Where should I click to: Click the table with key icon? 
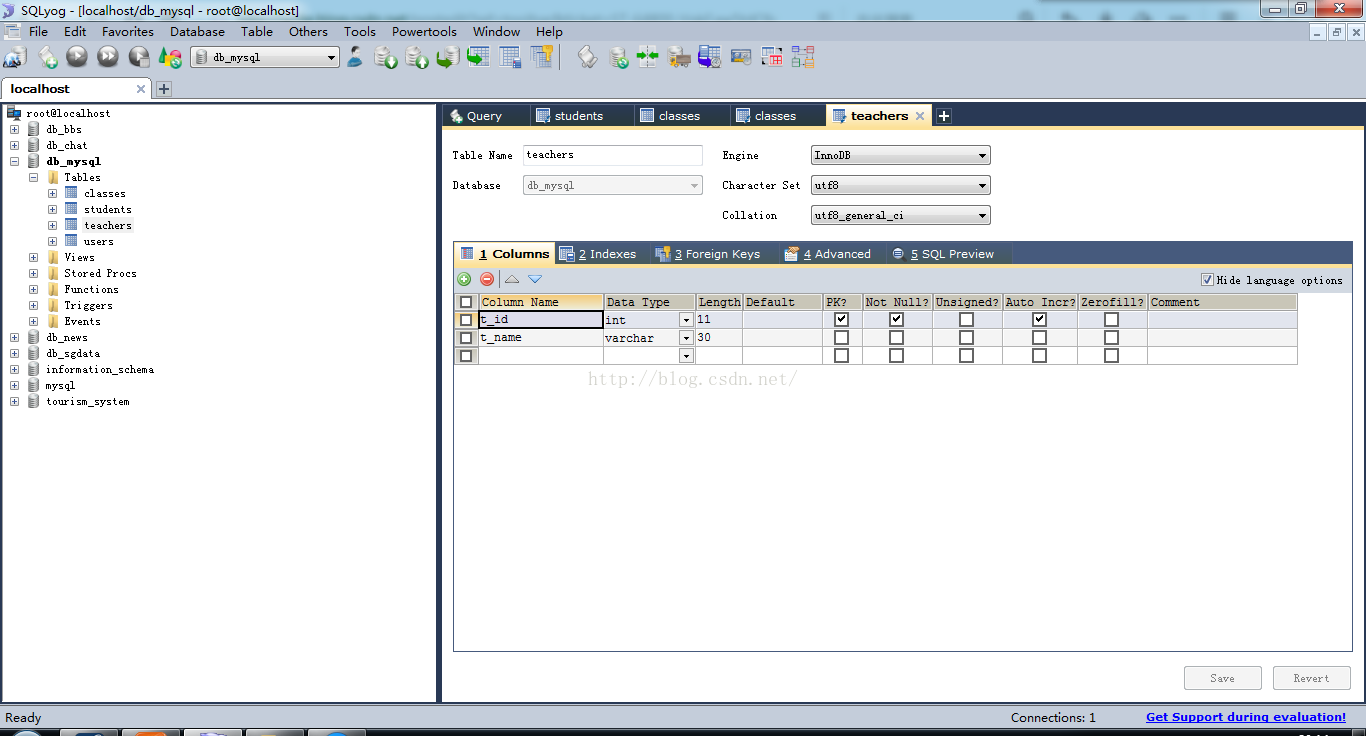(x=541, y=58)
